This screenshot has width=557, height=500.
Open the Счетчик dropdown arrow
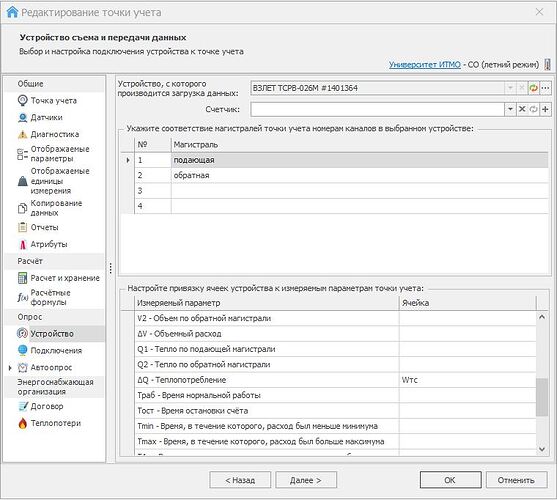[x=510, y=109]
